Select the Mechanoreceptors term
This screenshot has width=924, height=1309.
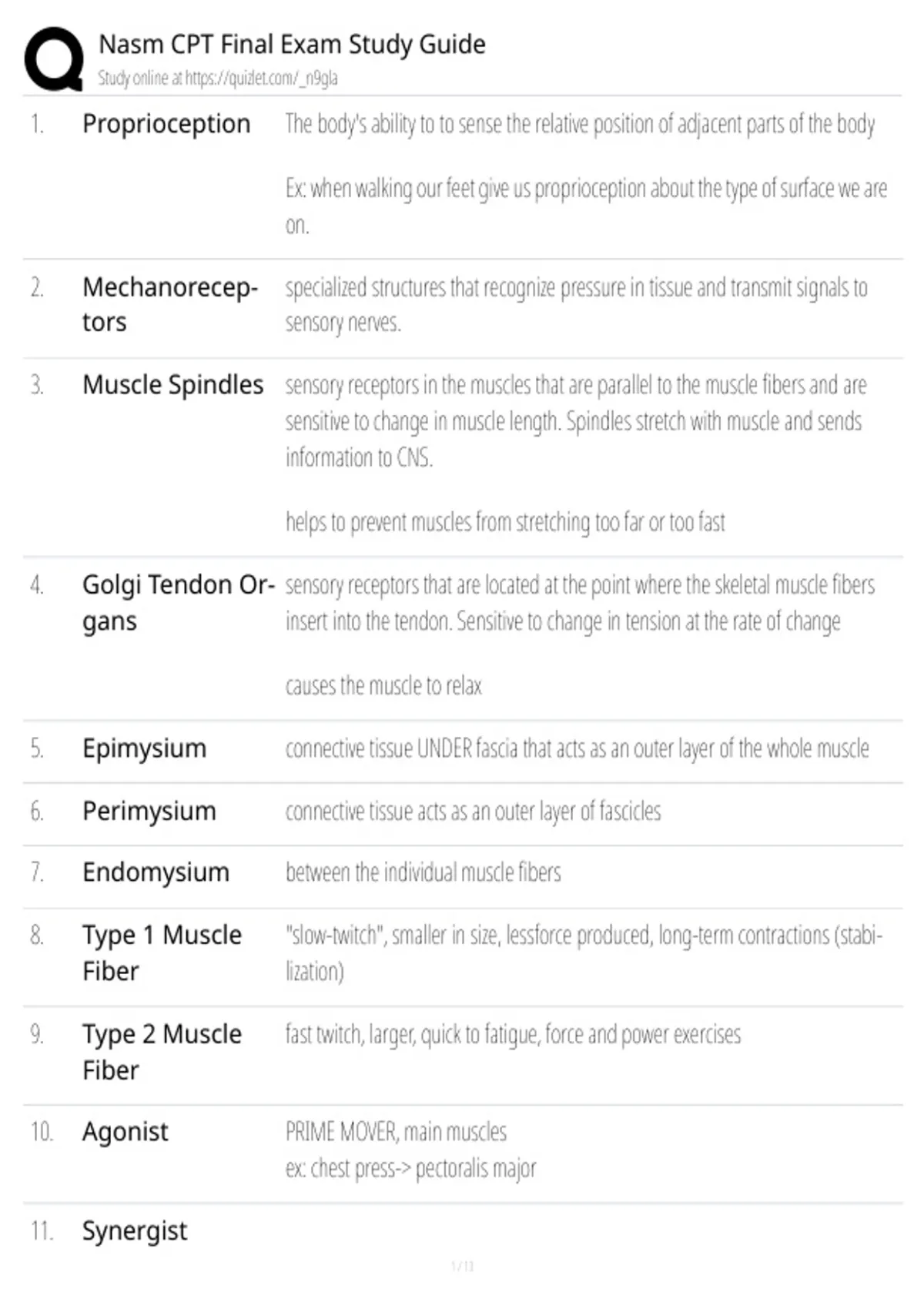[170, 305]
